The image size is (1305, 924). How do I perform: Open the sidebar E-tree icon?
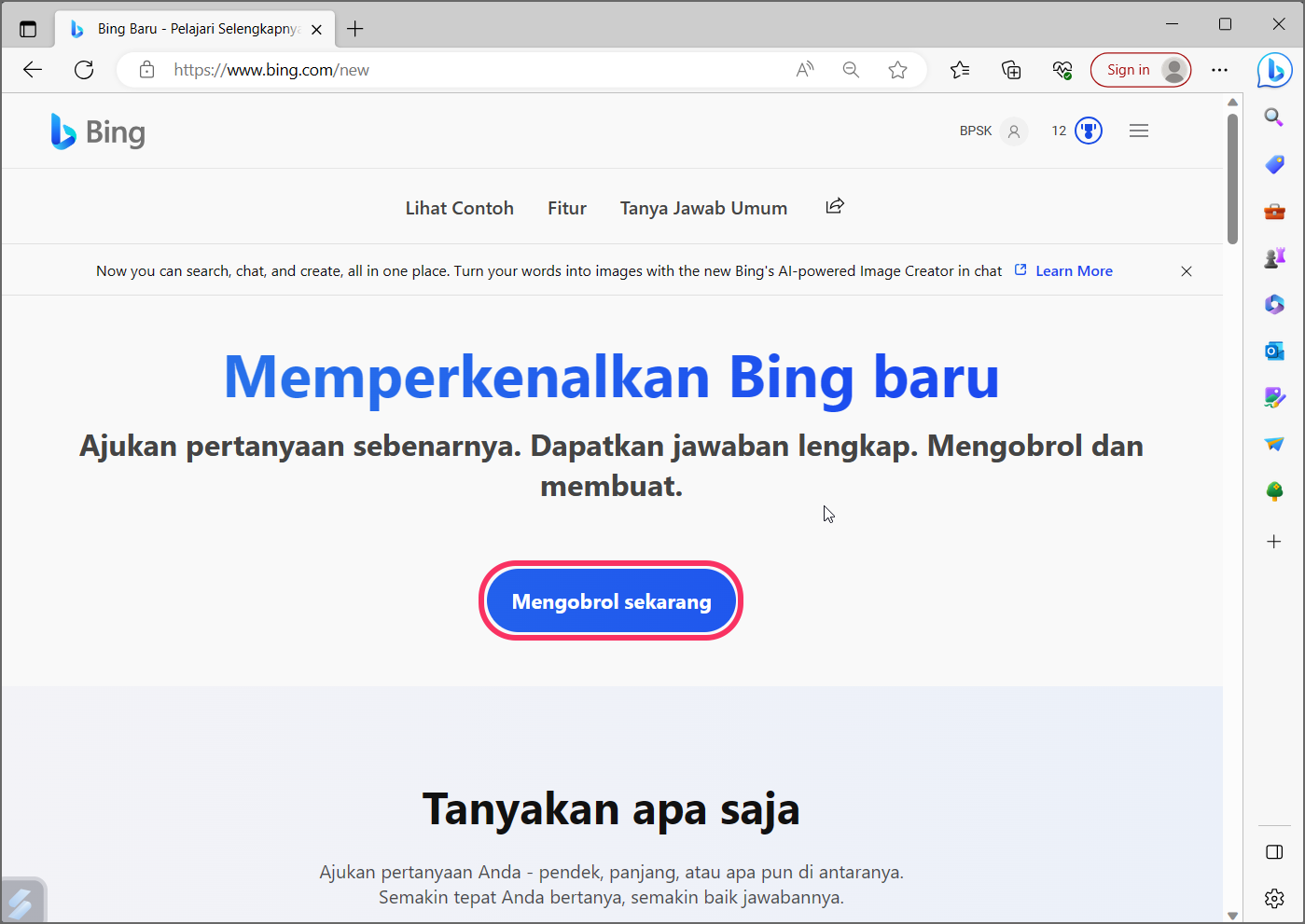(1274, 491)
